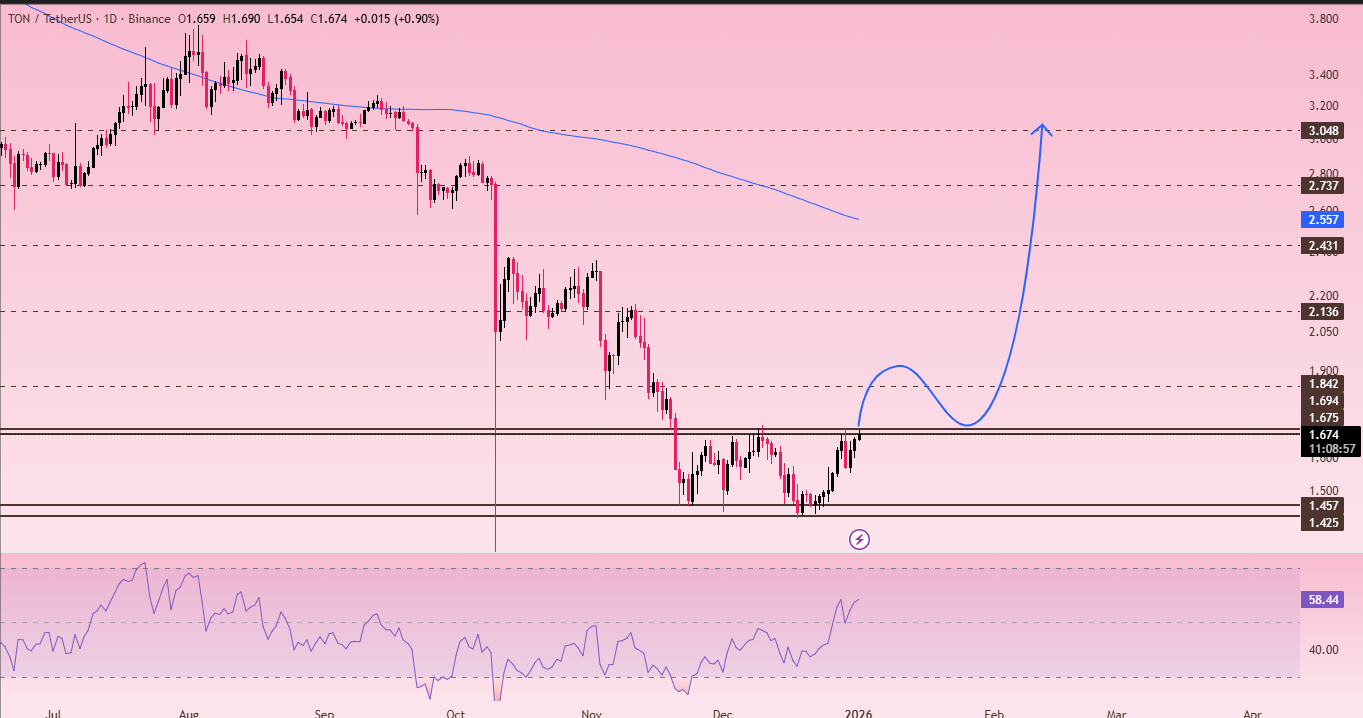Screen dimensions: 1363x718
Task: Select the TON / TetherUS symbol title
Action: pyautogui.click(x=49, y=19)
